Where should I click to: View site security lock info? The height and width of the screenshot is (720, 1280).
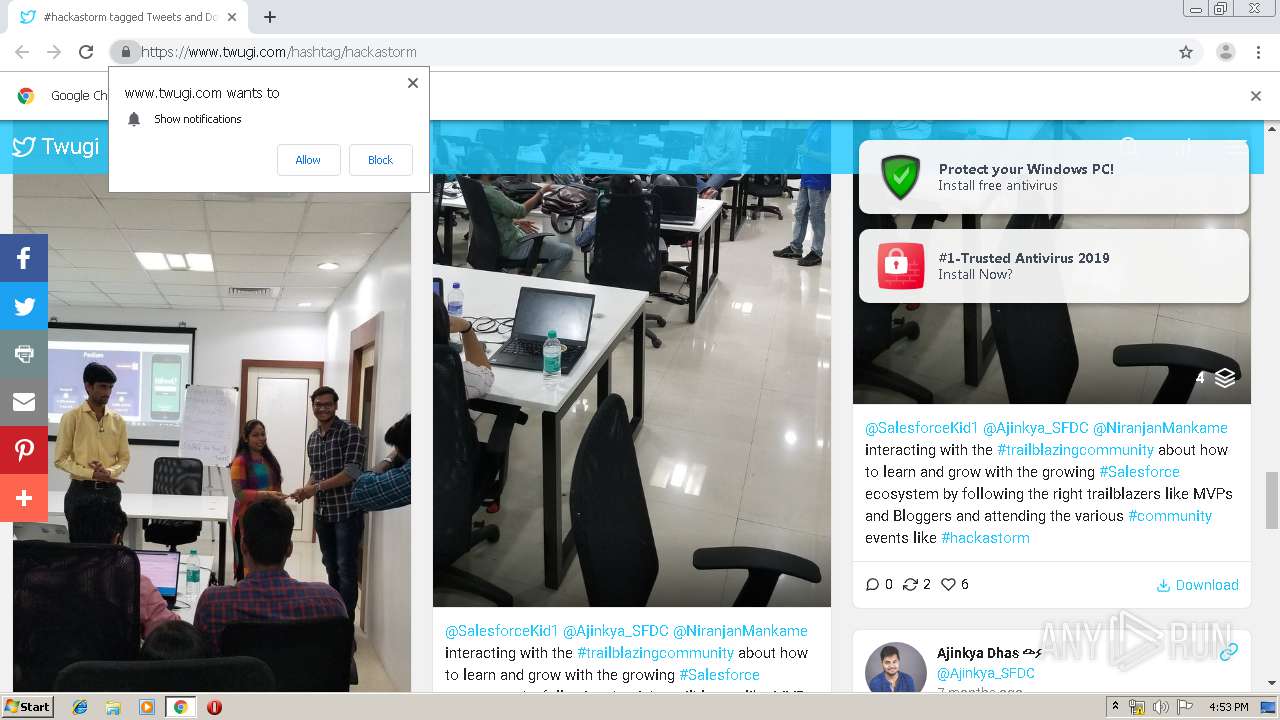click(125, 52)
